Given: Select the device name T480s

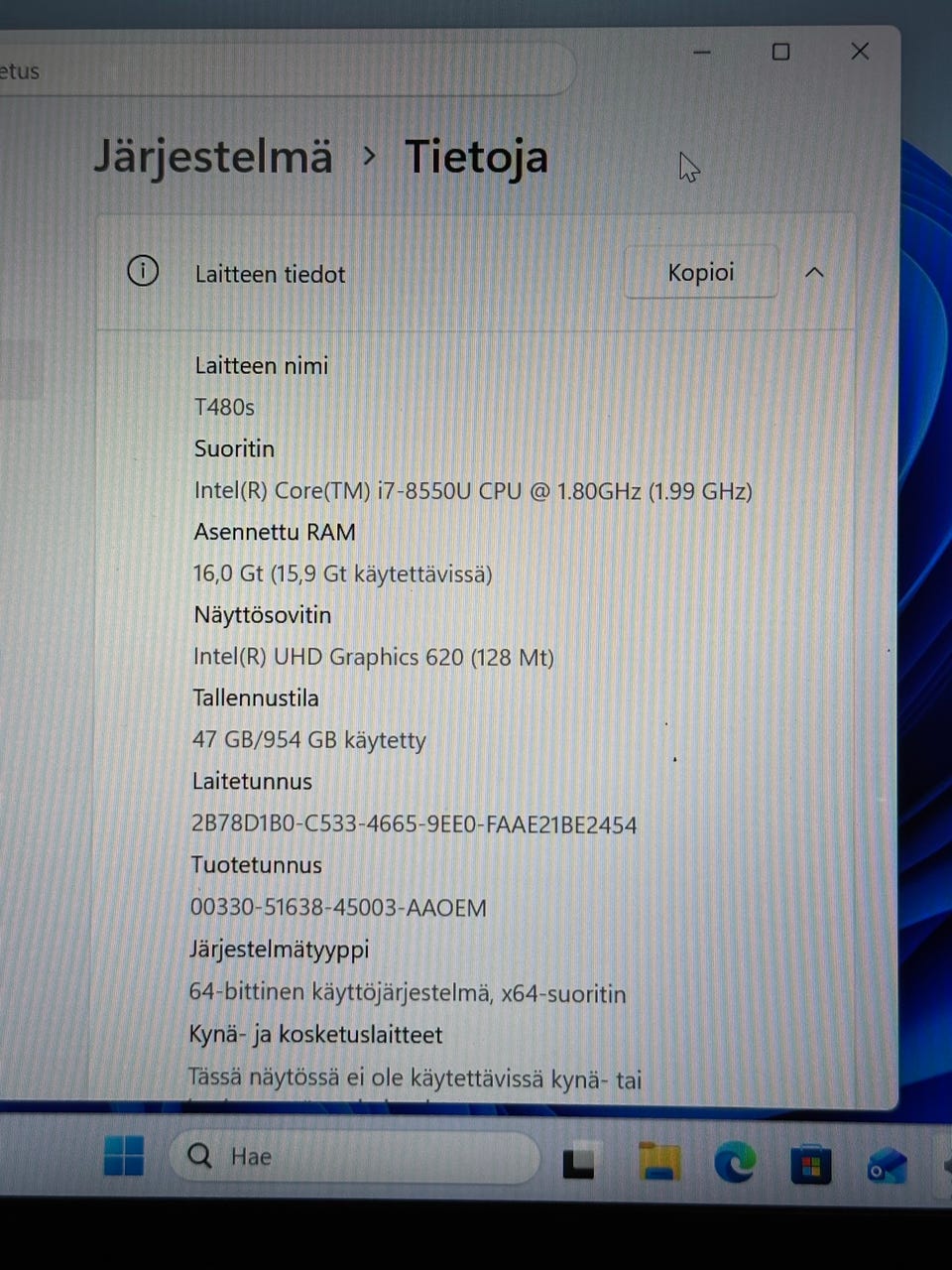Looking at the screenshot, I should [x=224, y=407].
